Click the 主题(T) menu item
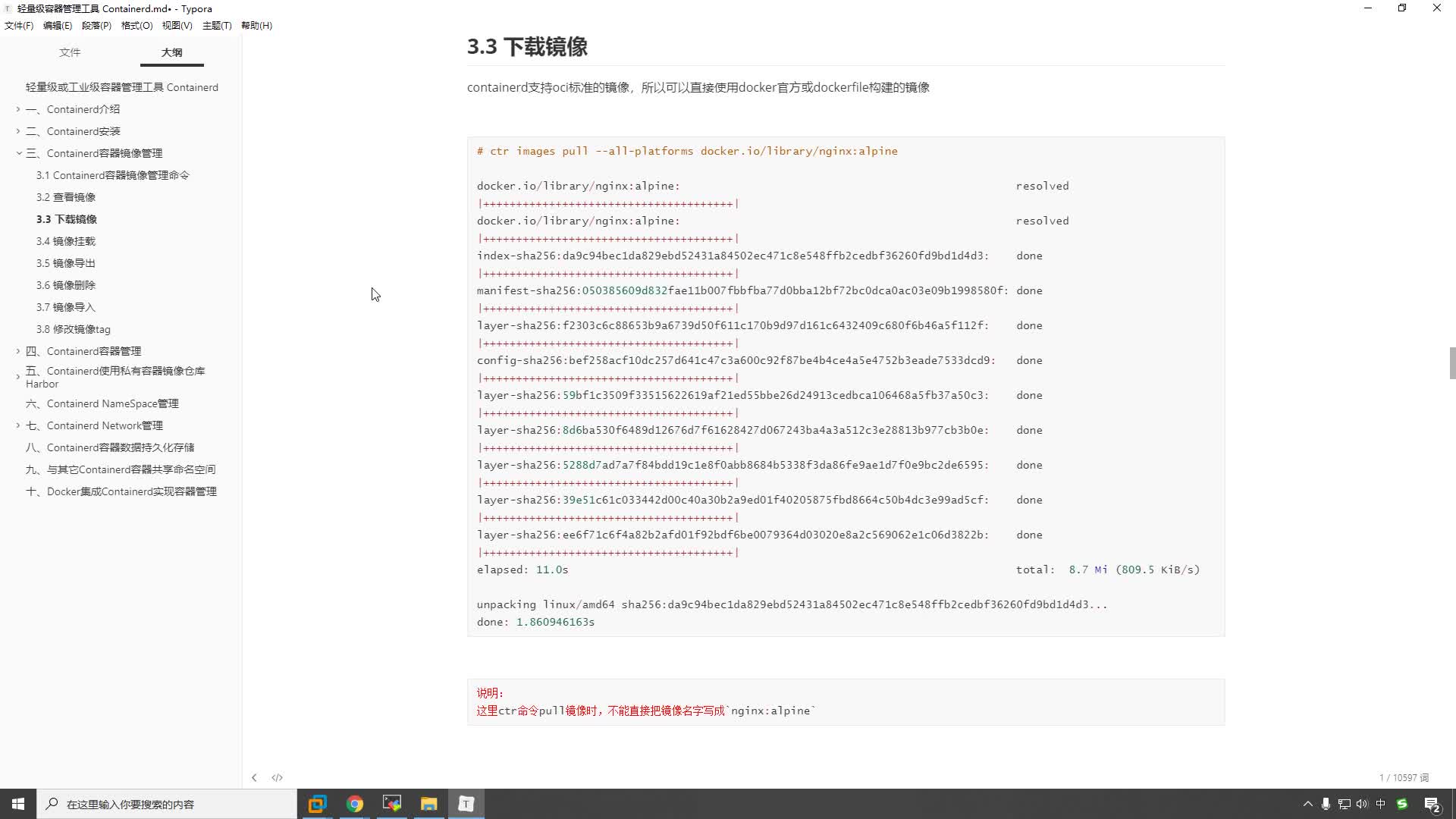This screenshot has width=1456, height=819. (216, 25)
